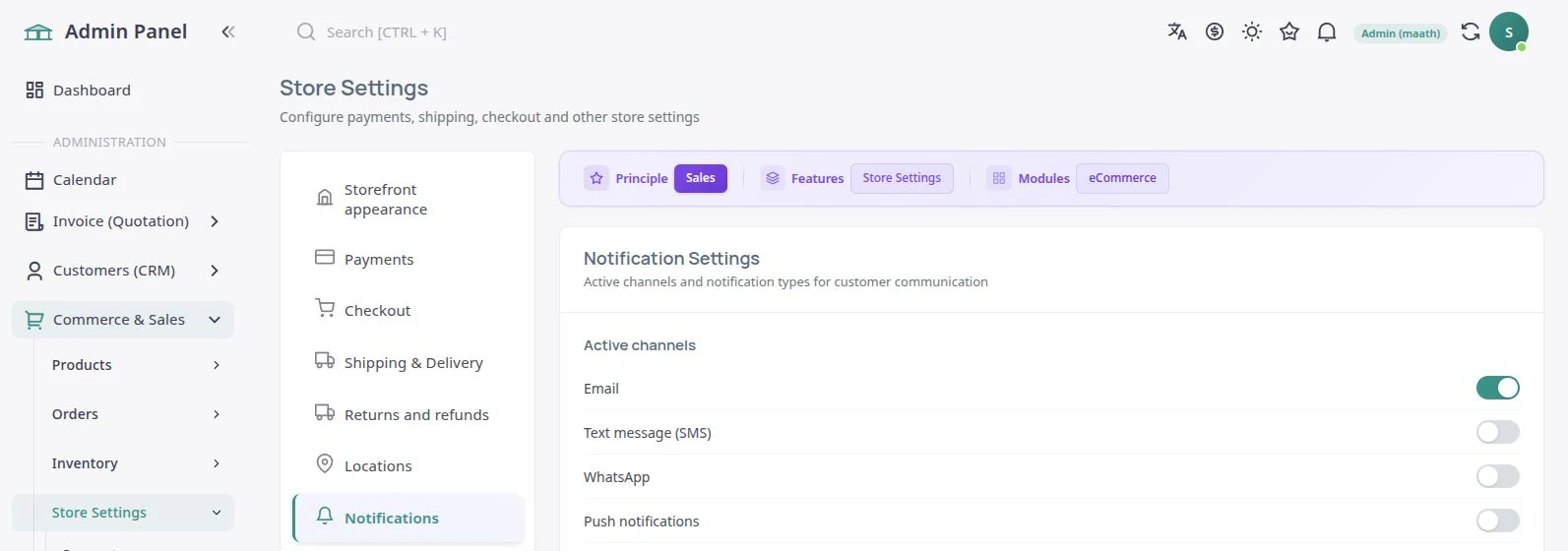Disable the Email channel toggle
This screenshot has height=551, width=1568.
1498,388
